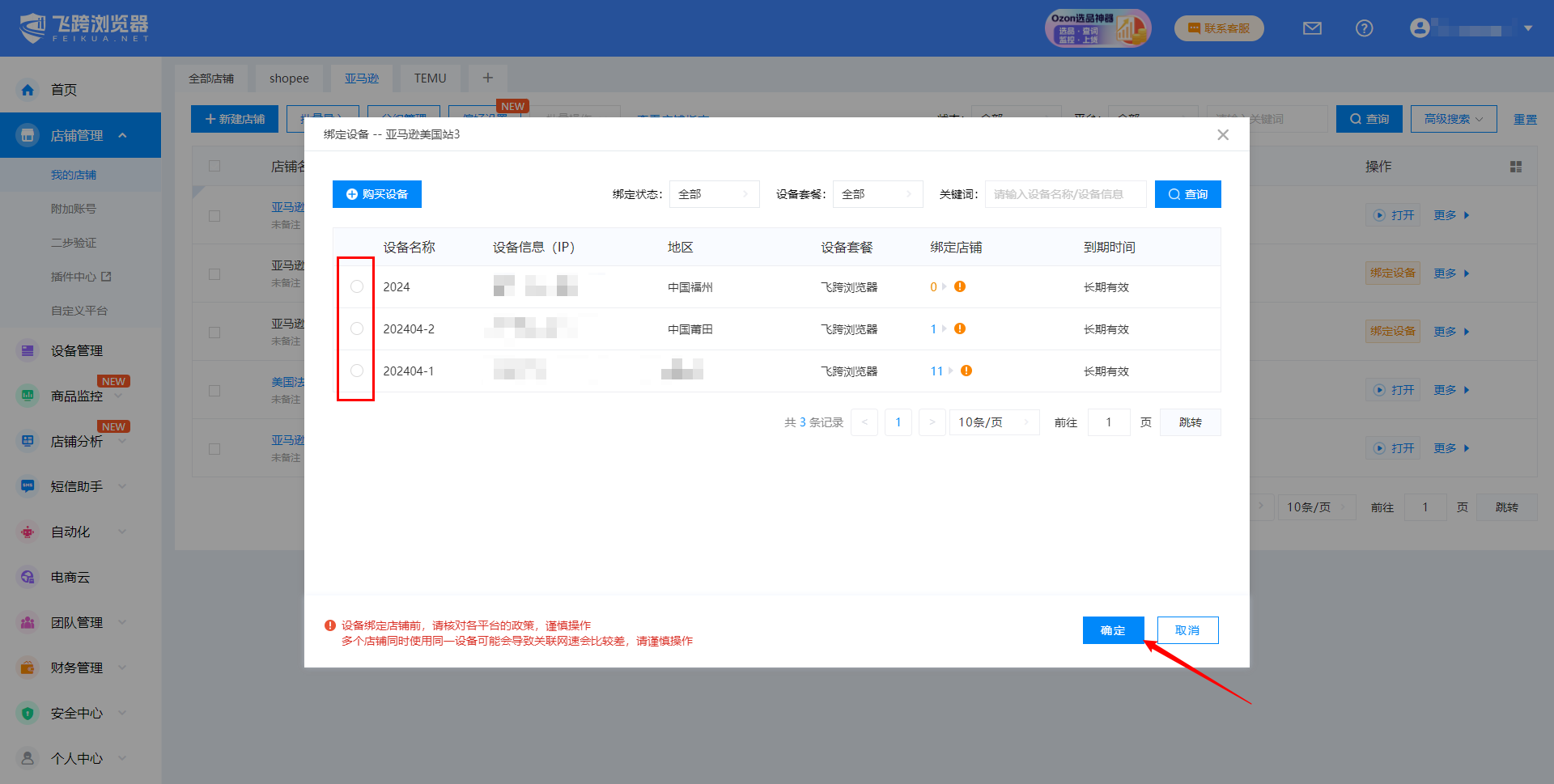This screenshot has height=784, width=1554.
Task: Expand the 10条/页 page size dropdown in dialog
Action: click(993, 422)
